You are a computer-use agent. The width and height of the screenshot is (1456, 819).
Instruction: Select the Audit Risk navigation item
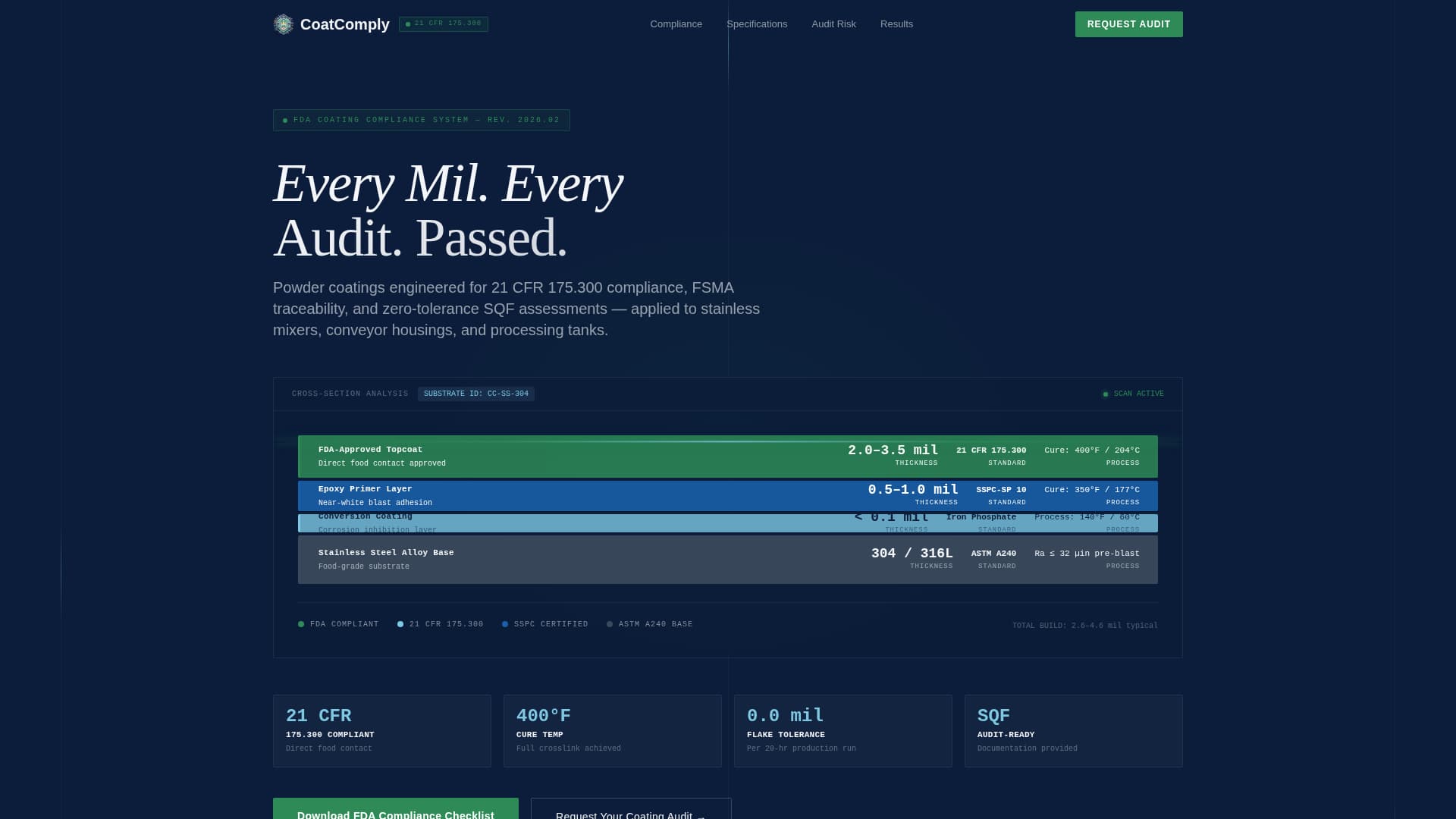click(833, 24)
